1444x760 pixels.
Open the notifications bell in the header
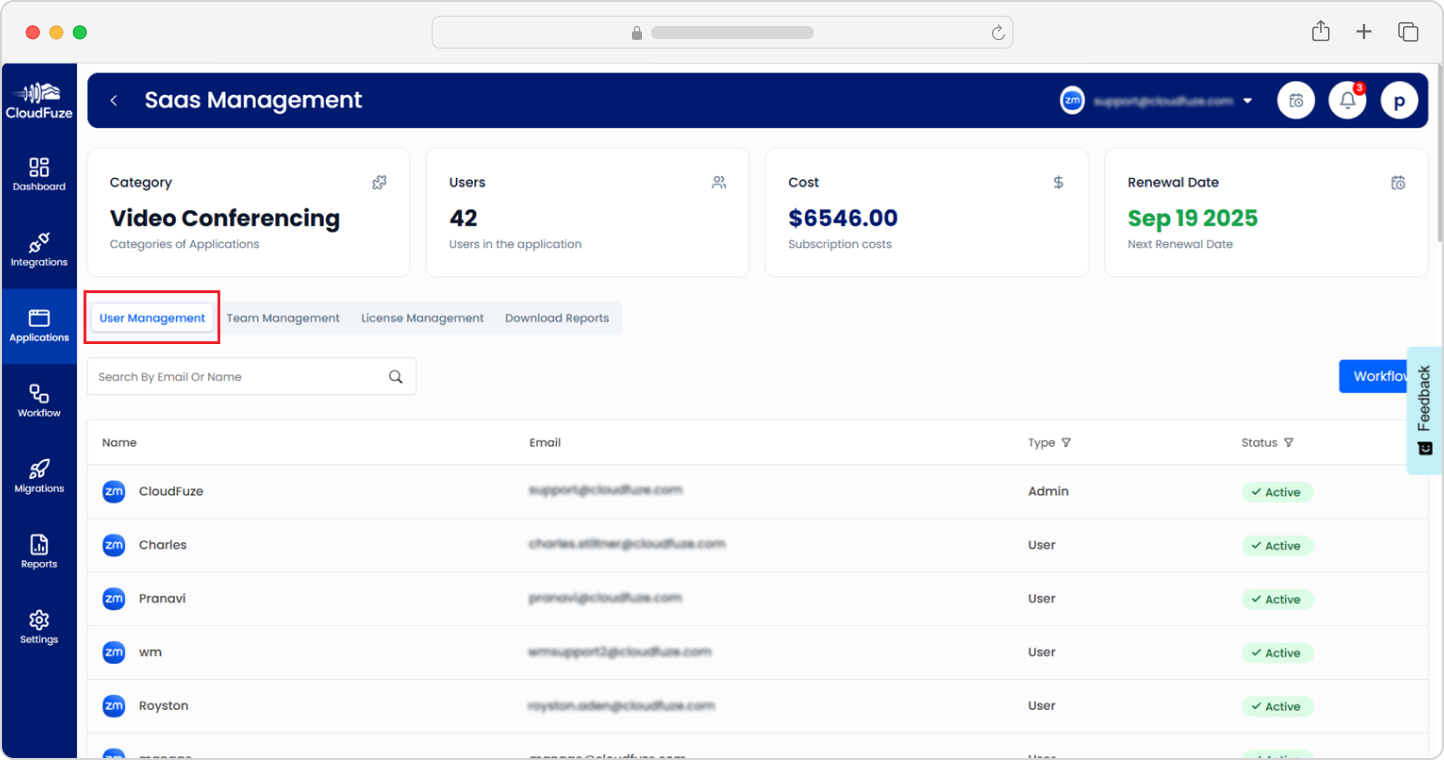tap(1347, 100)
